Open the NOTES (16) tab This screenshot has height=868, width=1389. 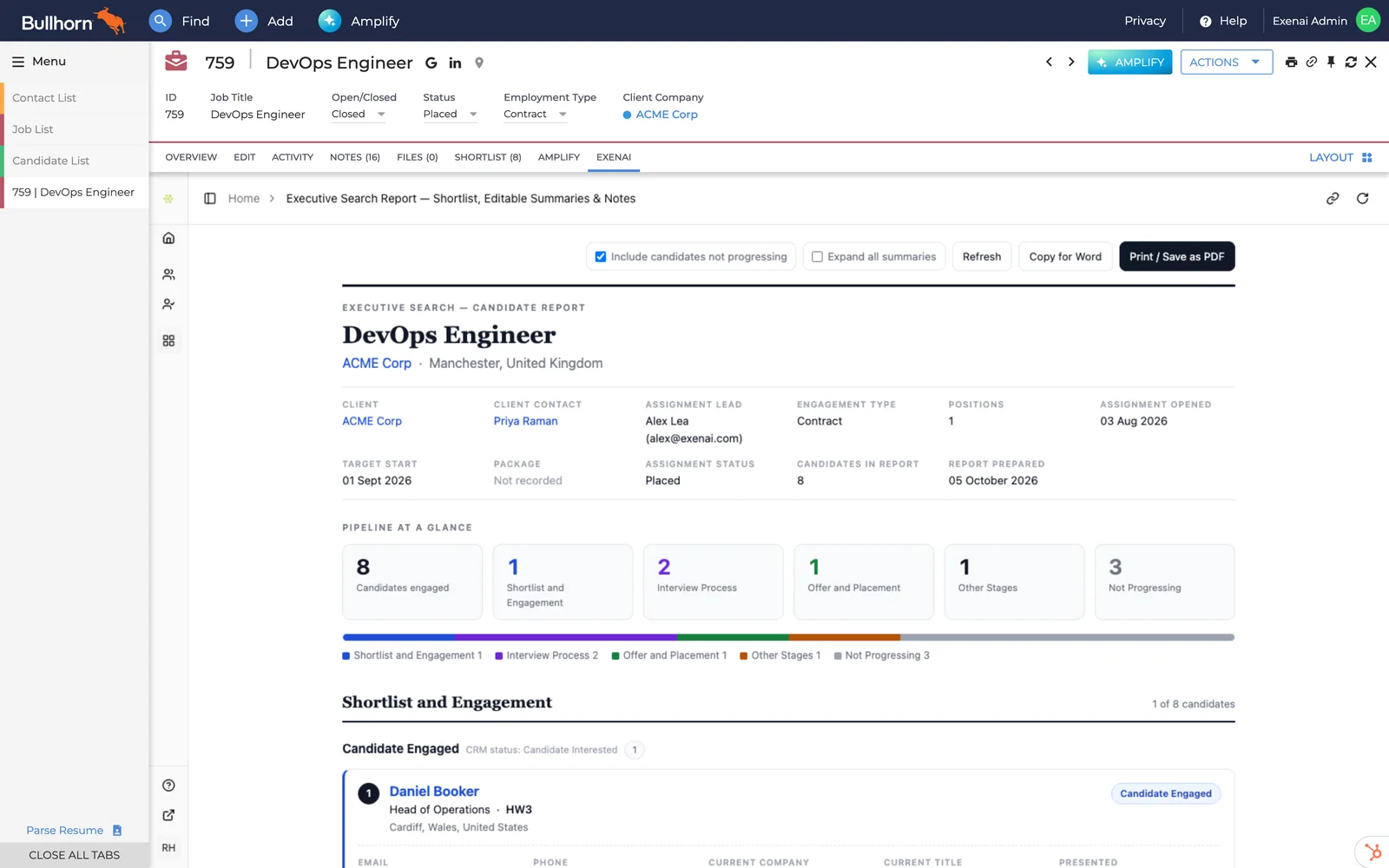coord(355,157)
